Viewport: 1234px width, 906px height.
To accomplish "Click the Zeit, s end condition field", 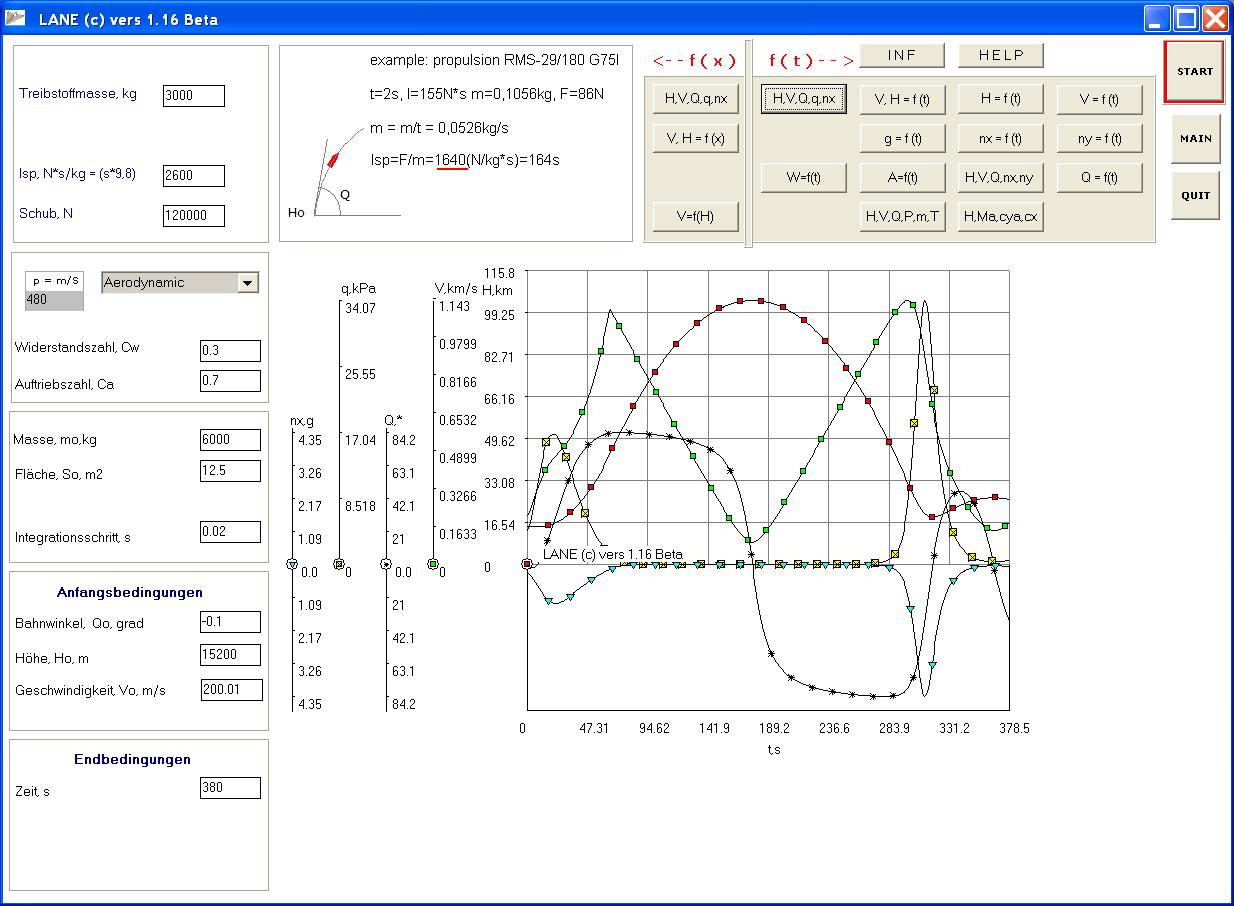I will [230, 788].
